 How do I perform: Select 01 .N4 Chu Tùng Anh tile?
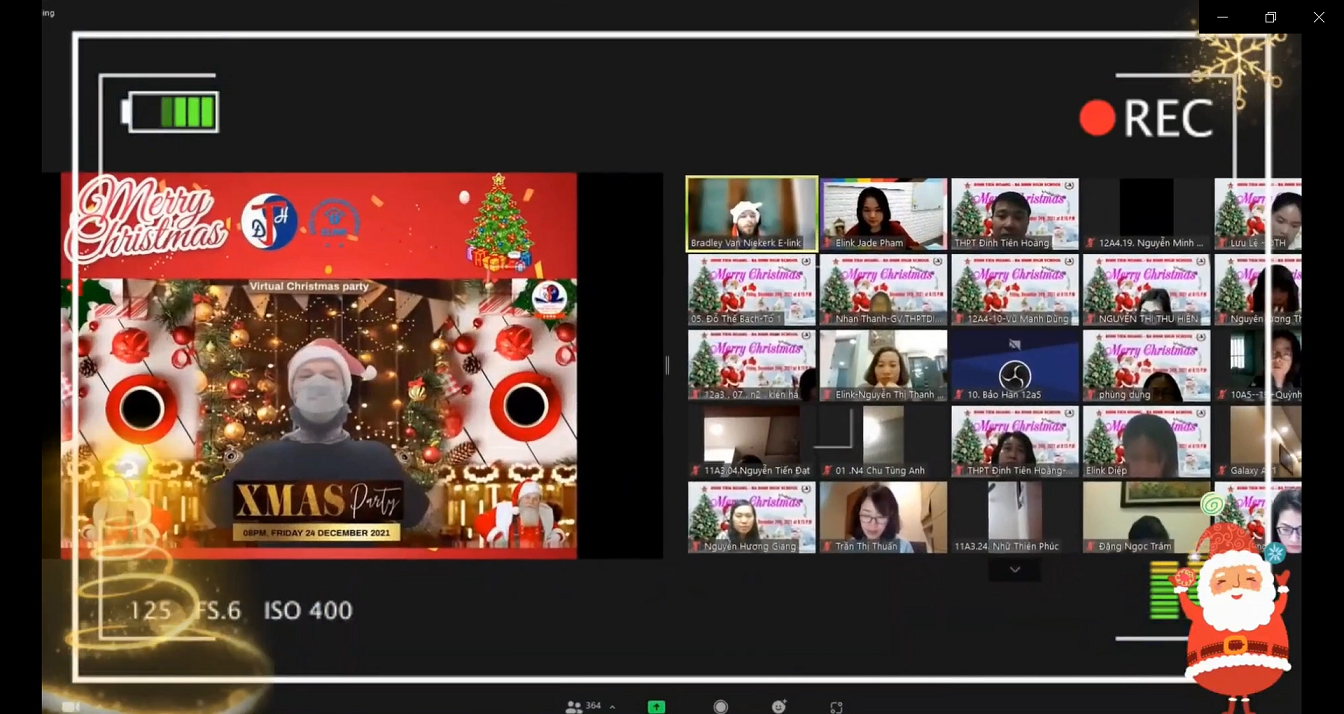(883, 441)
